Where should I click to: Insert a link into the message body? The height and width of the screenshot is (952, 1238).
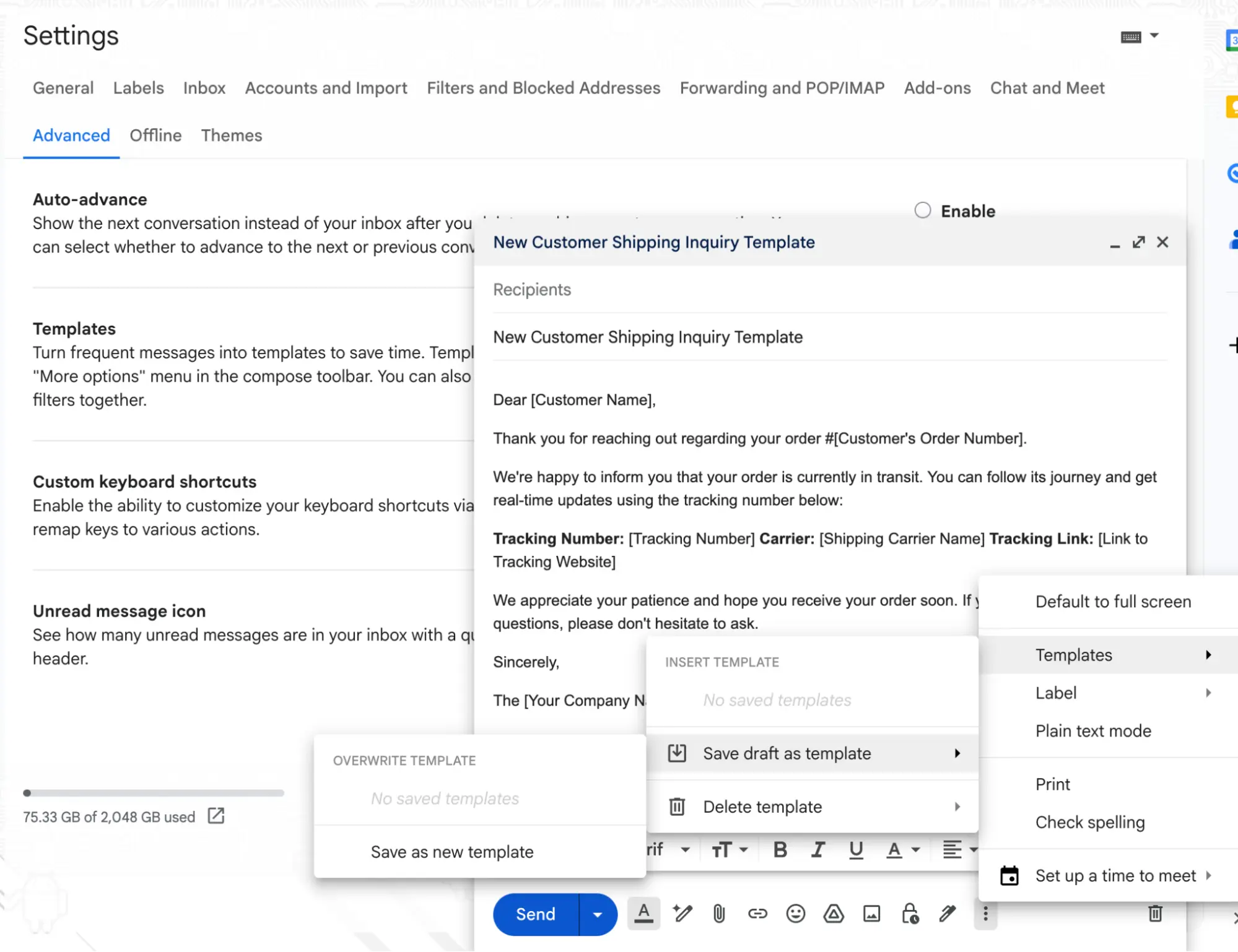pos(757,914)
